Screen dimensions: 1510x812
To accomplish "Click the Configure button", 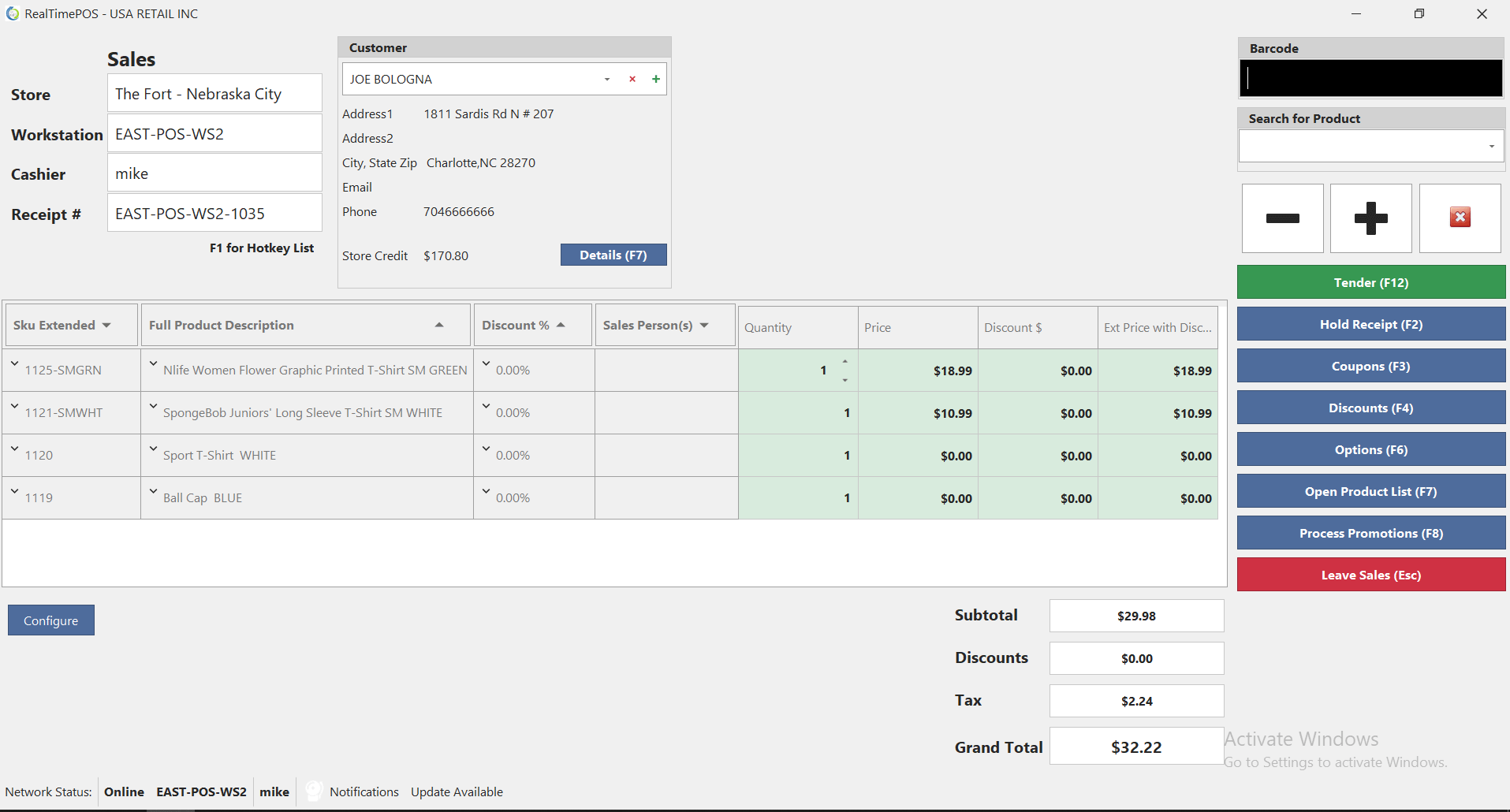I will point(50,620).
